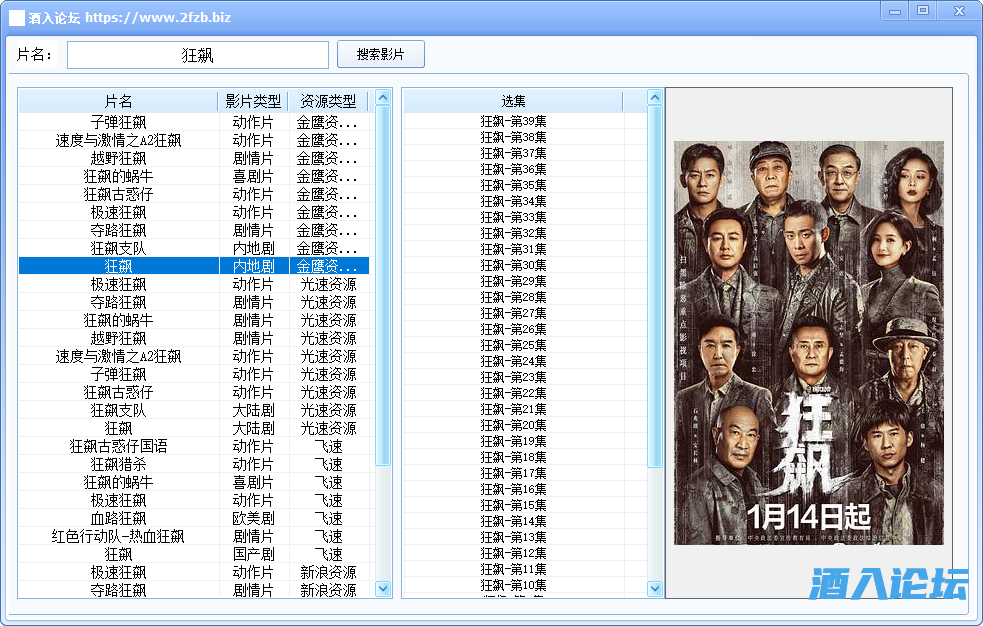Click down arrow of episode list scrollbar
The height and width of the screenshot is (626, 983).
coord(655,589)
